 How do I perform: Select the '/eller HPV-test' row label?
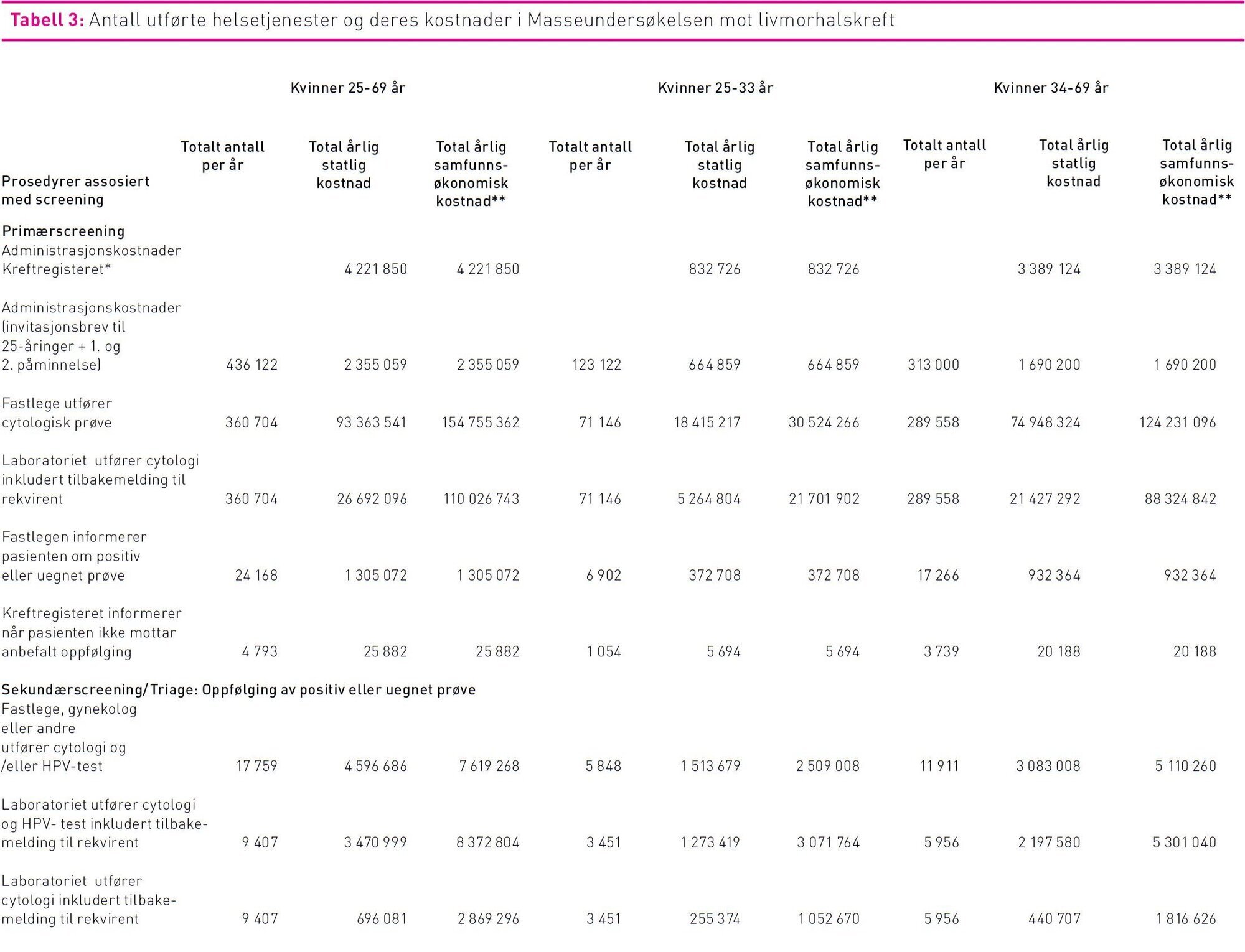point(52,766)
